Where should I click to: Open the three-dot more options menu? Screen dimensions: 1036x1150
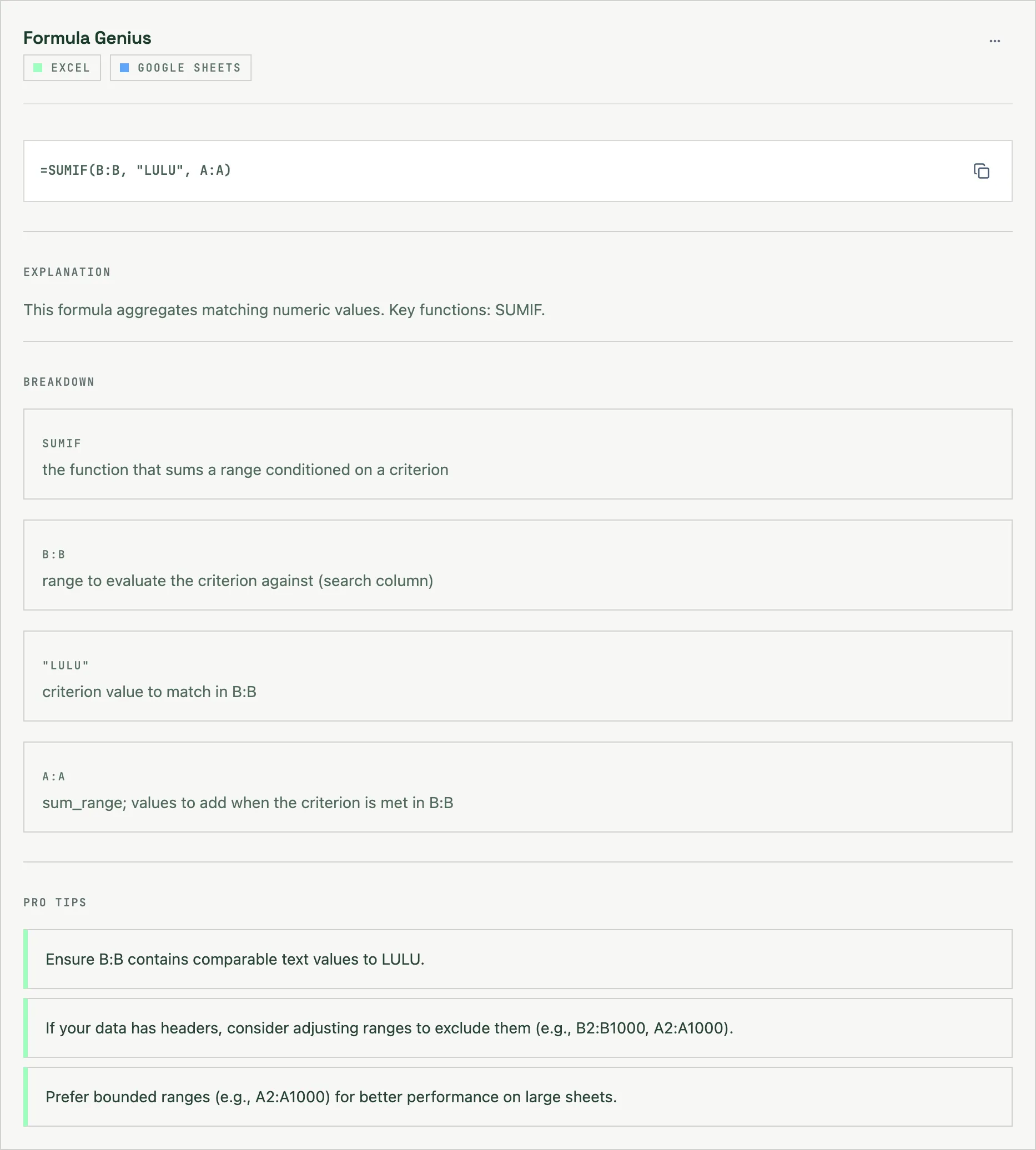(994, 41)
